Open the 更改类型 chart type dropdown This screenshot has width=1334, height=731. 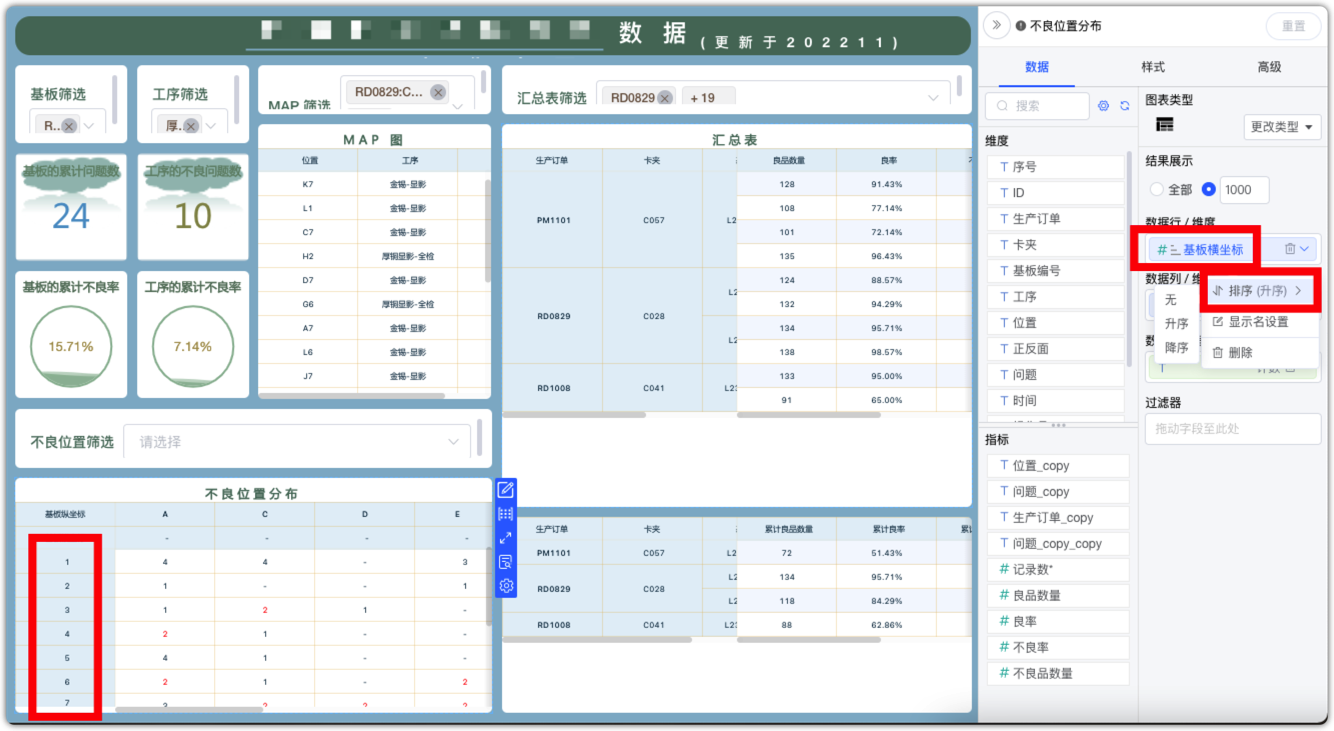(1281, 128)
